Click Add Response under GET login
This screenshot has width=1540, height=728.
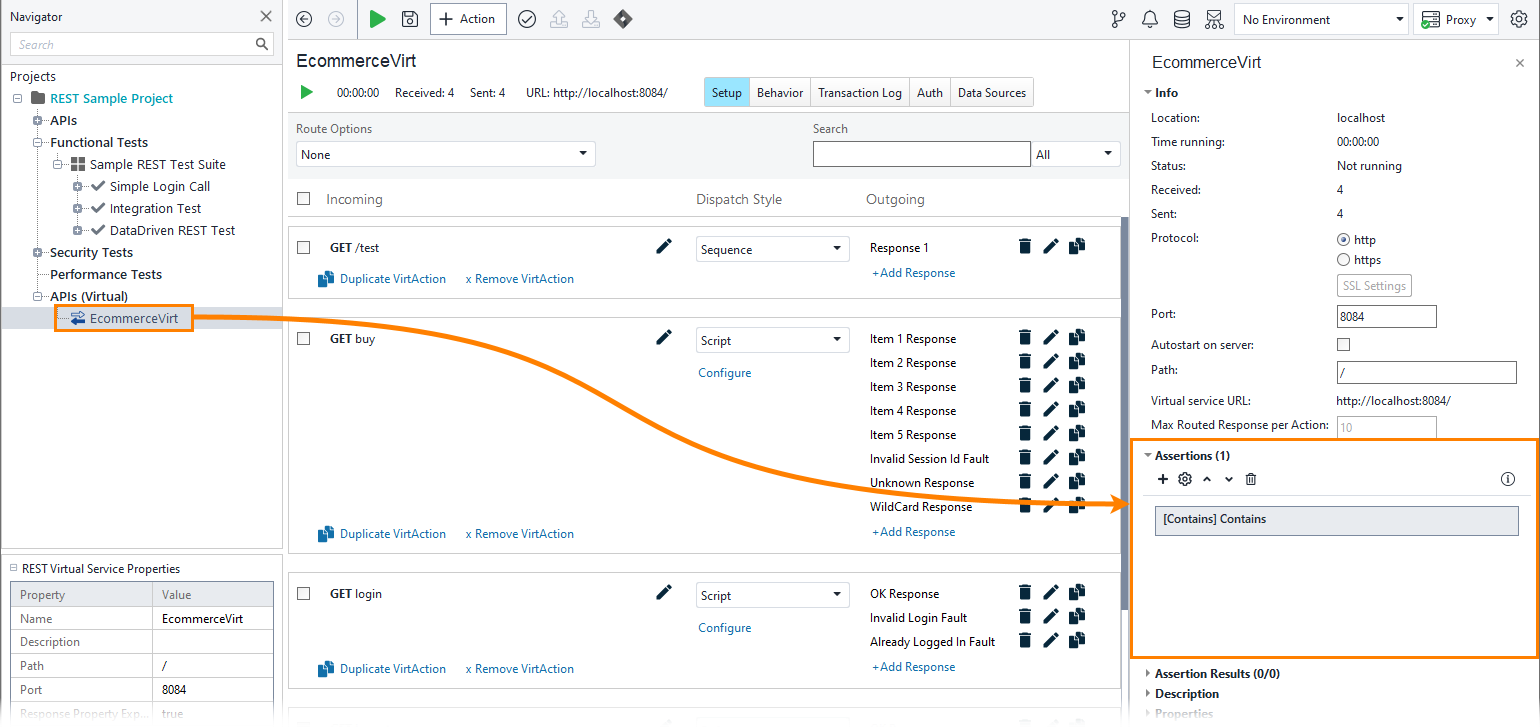tap(913, 666)
